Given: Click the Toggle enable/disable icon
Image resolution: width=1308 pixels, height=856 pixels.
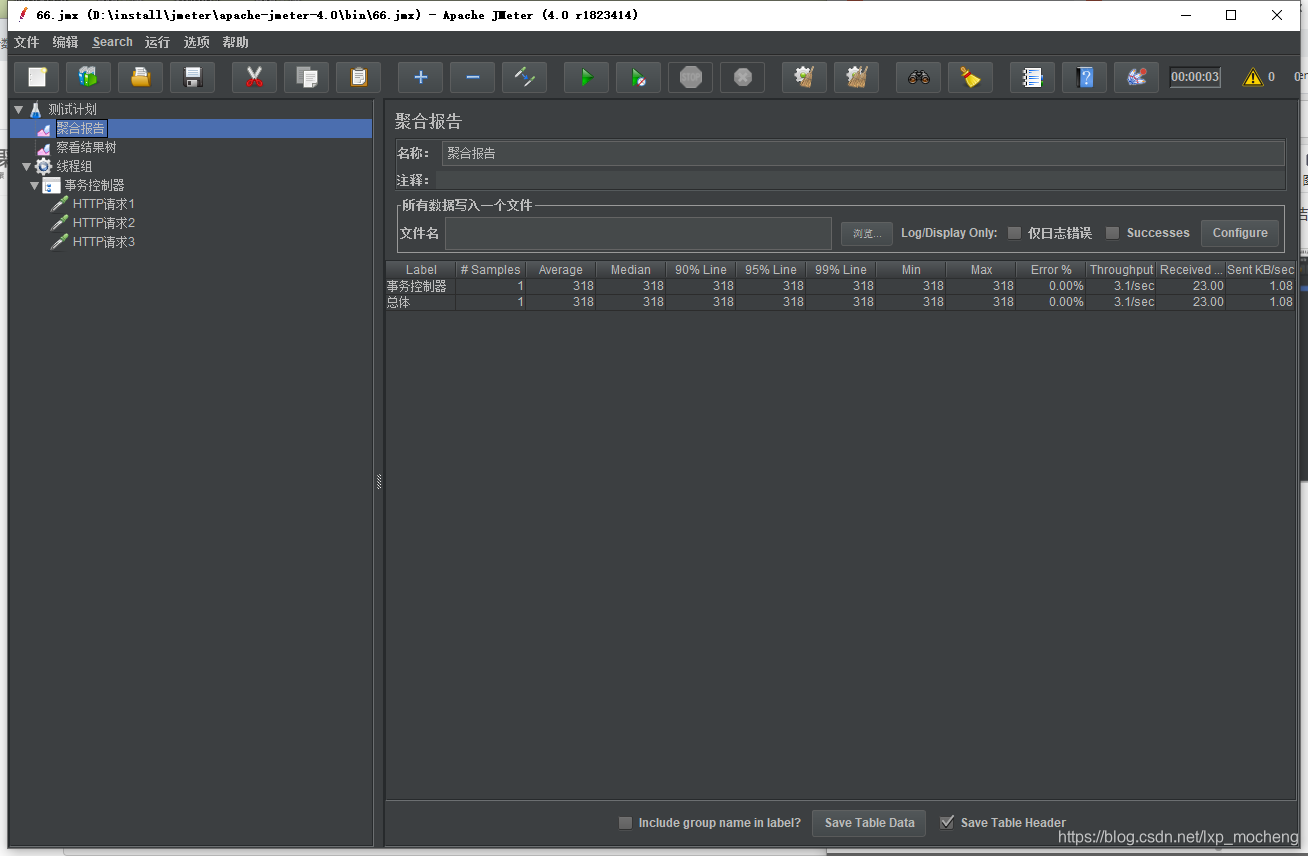Looking at the screenshot, I should pyautogui.click(x=525, y=77).
